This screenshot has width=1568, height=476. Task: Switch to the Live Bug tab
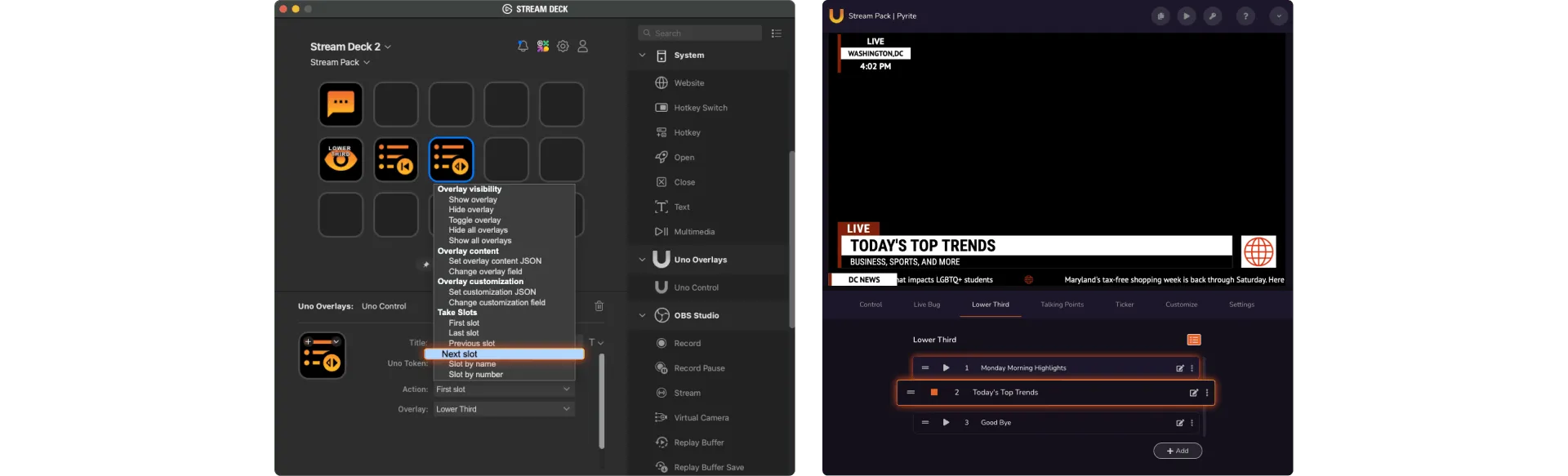927,305
